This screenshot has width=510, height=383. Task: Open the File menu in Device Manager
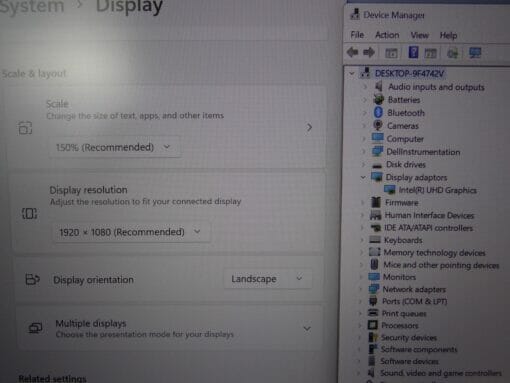point(357,35)
